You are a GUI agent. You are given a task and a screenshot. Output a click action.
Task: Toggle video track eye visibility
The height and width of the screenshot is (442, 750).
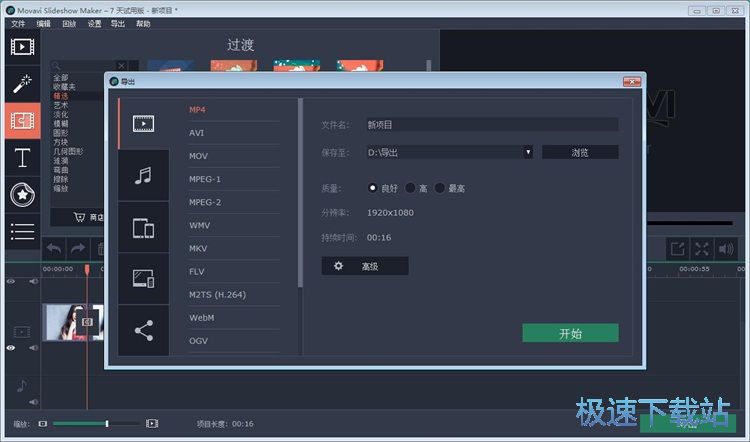click(11, 348)
